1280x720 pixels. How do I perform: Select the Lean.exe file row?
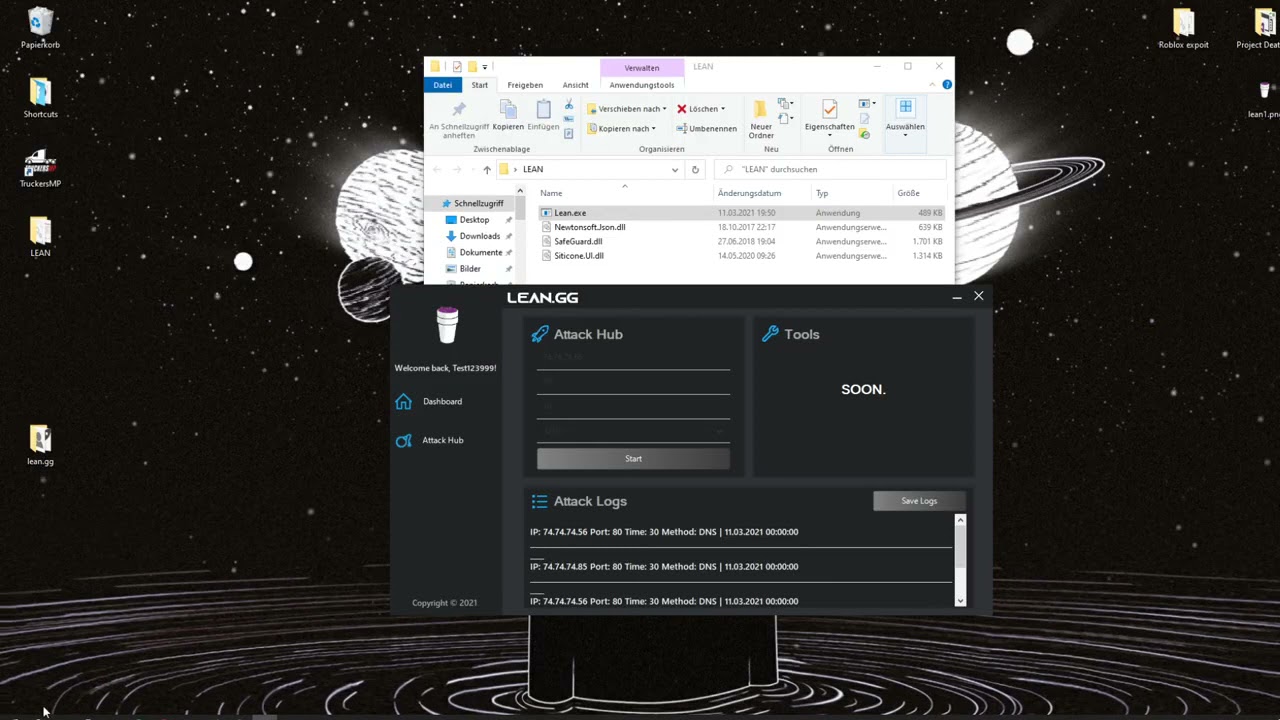[740, 213]
